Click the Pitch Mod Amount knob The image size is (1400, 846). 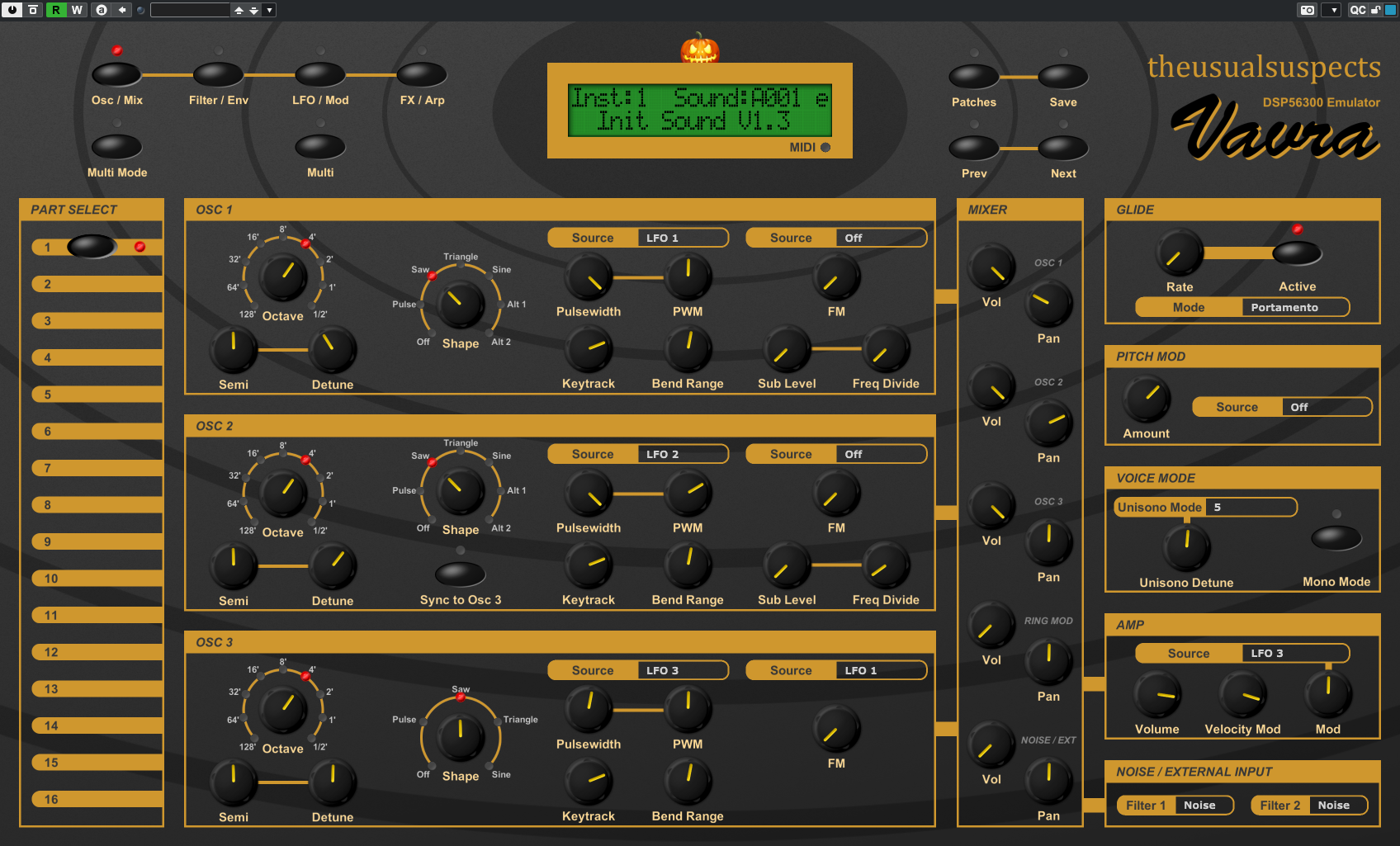[x=1147, y=399]
